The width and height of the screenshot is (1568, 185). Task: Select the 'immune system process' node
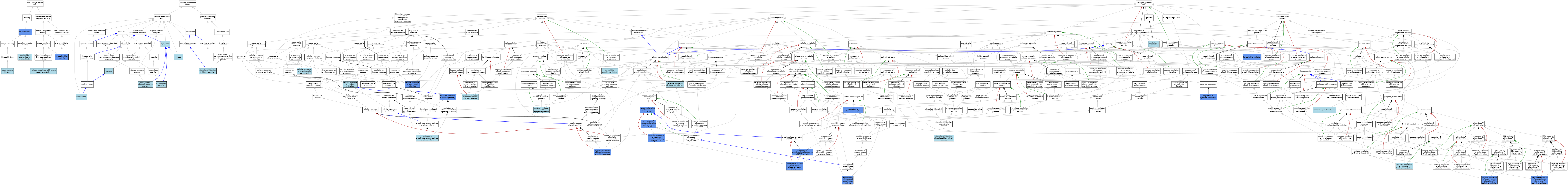click(x=1217, y=44)
